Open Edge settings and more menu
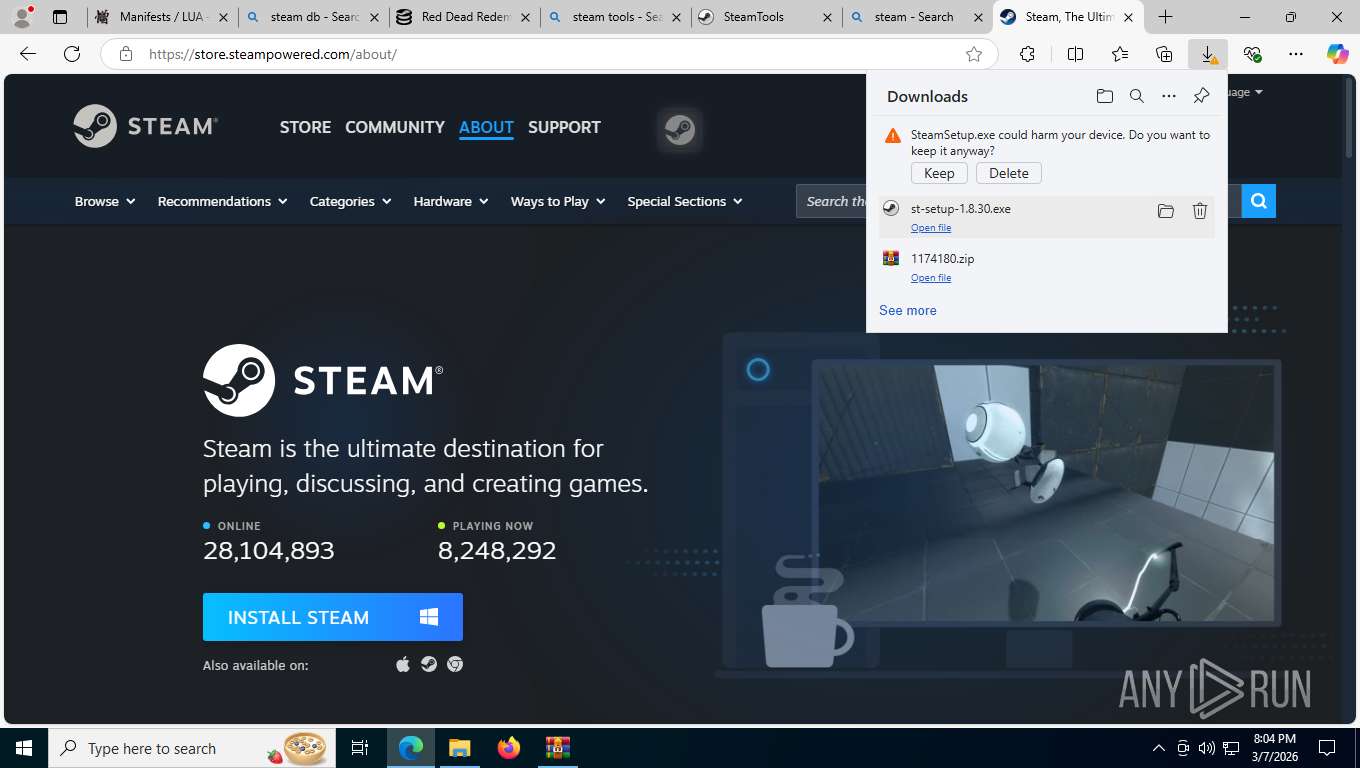The image size is (1360, 768). [x=1296, y=54]
